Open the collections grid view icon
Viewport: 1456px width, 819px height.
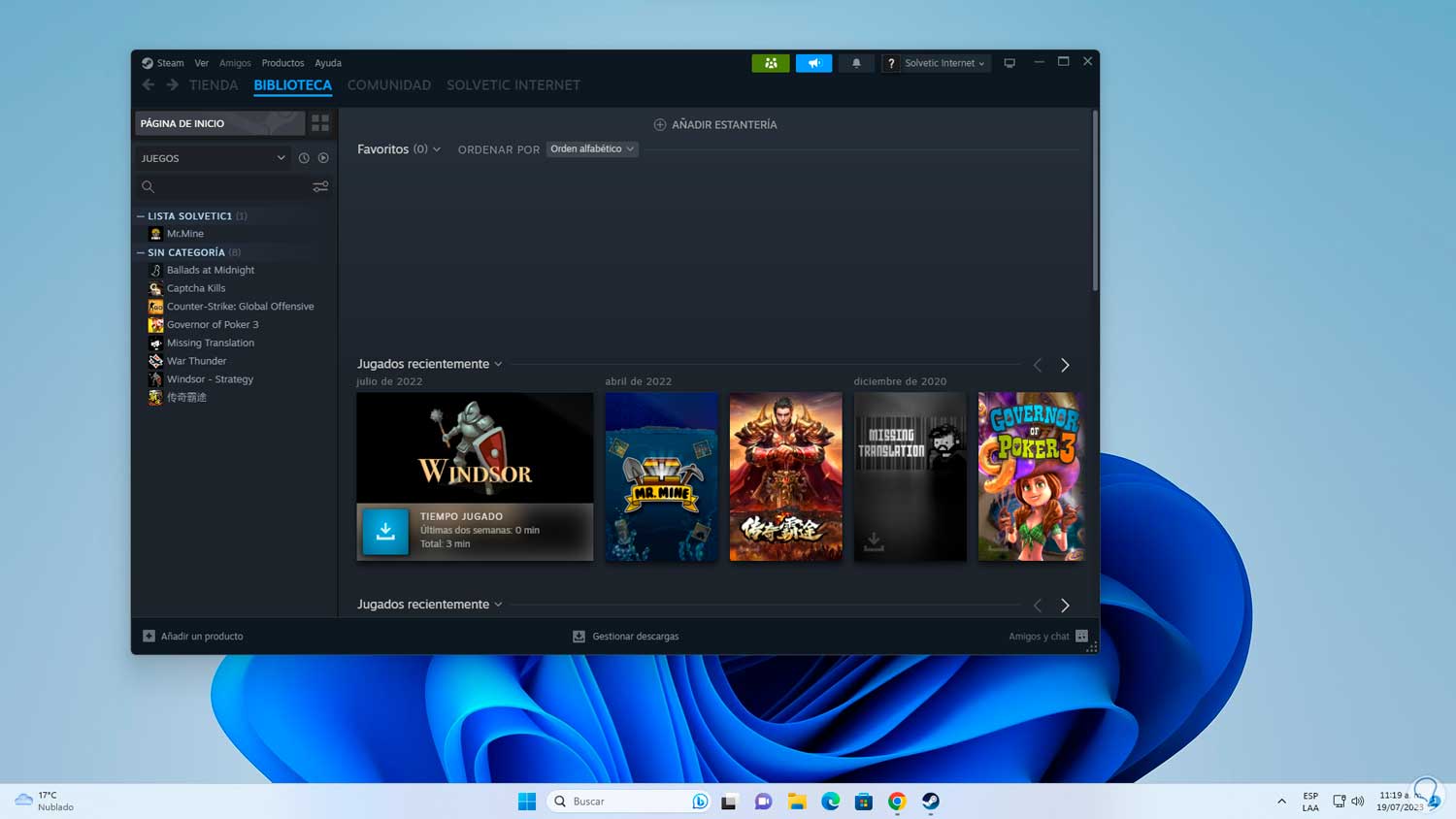[x=320, y=123]
